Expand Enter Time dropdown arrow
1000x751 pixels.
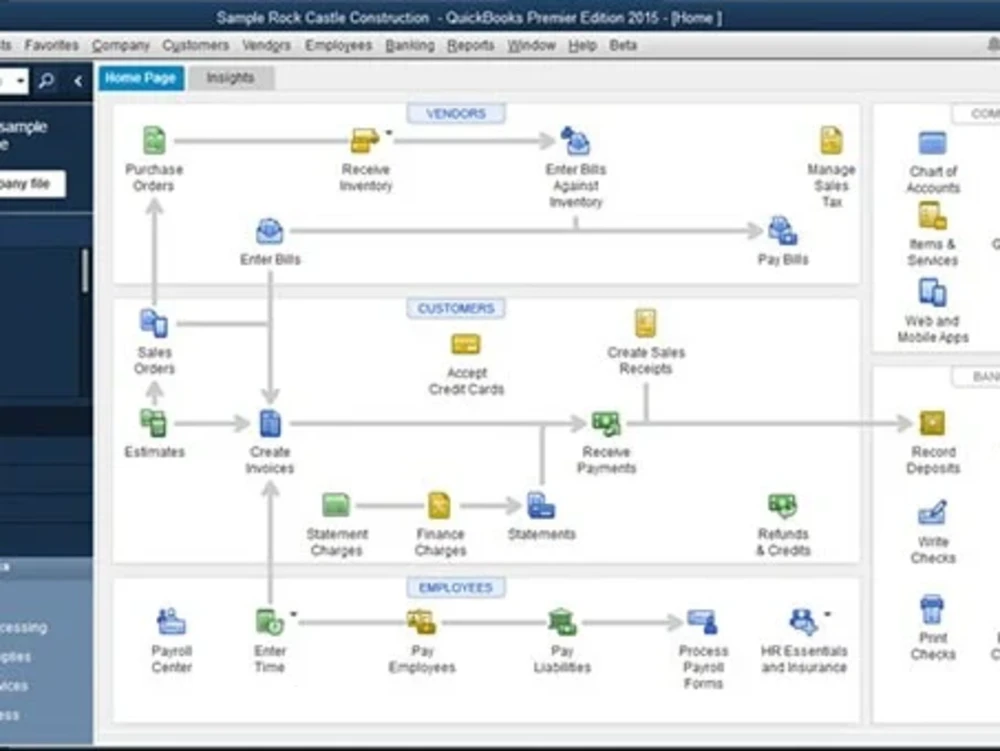click(293, 614)
